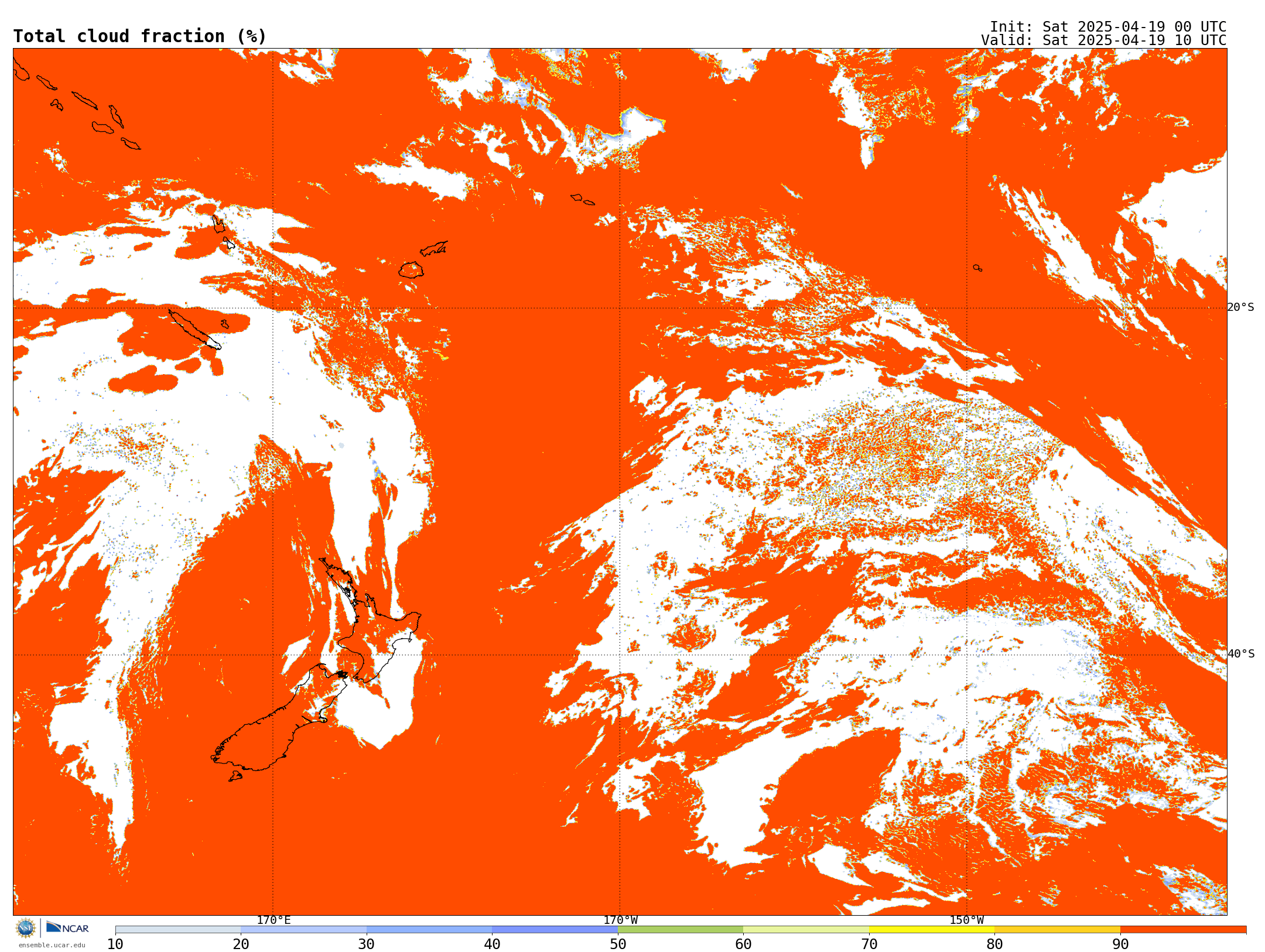Click the Stewart Island outline south of New Zealand
Image resolution: width=1265 pixels, height=952 pixels.
235,776
